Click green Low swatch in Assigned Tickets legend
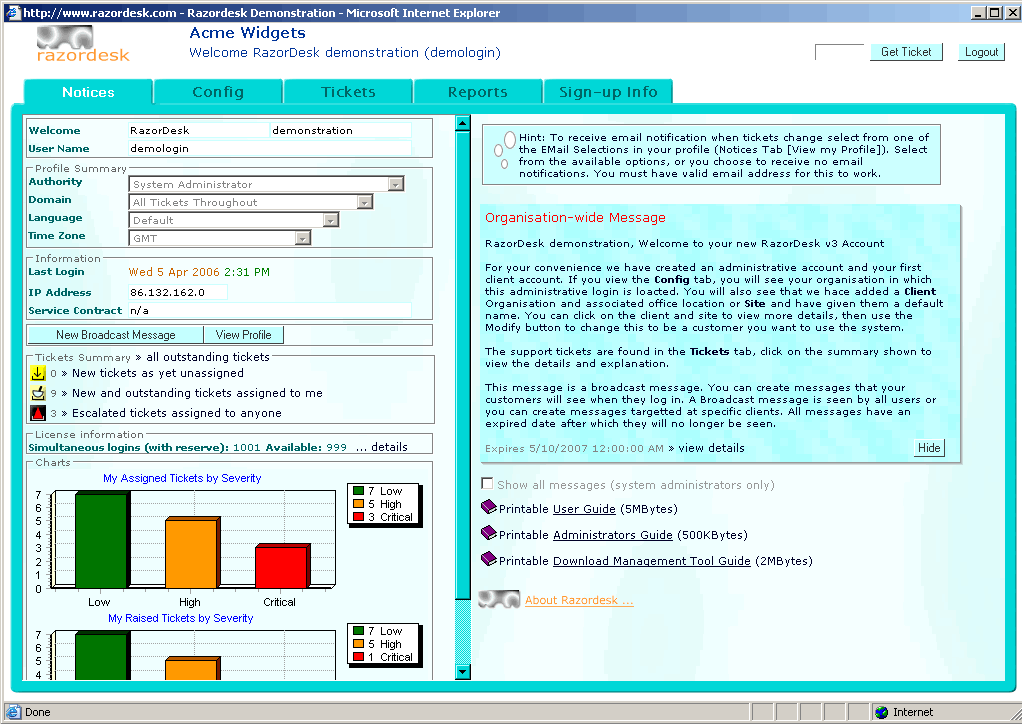This screenshot has height=724, width=1022. tap(358, 491)
